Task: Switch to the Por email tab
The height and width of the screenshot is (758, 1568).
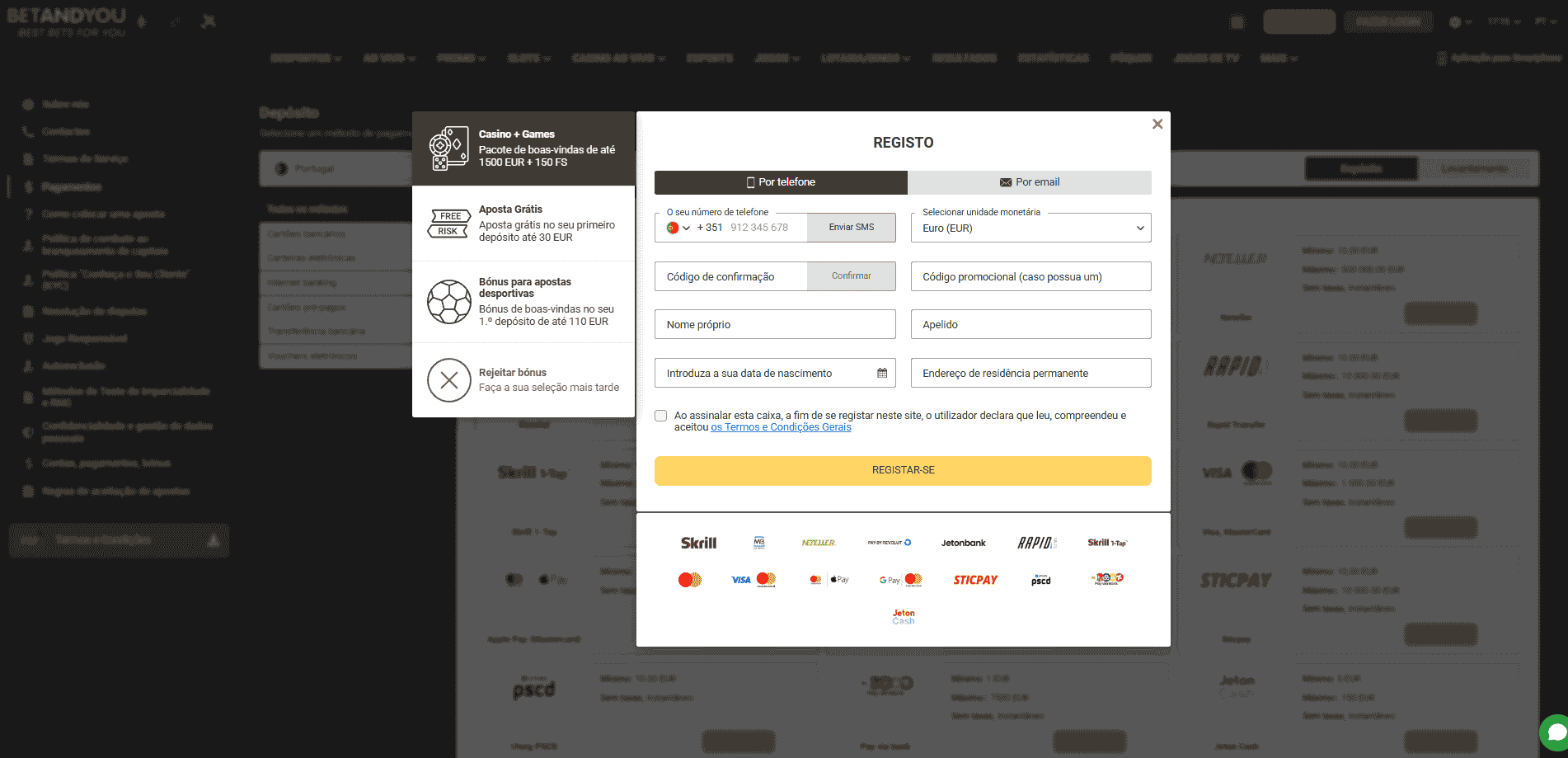Action: [1029, 182]
